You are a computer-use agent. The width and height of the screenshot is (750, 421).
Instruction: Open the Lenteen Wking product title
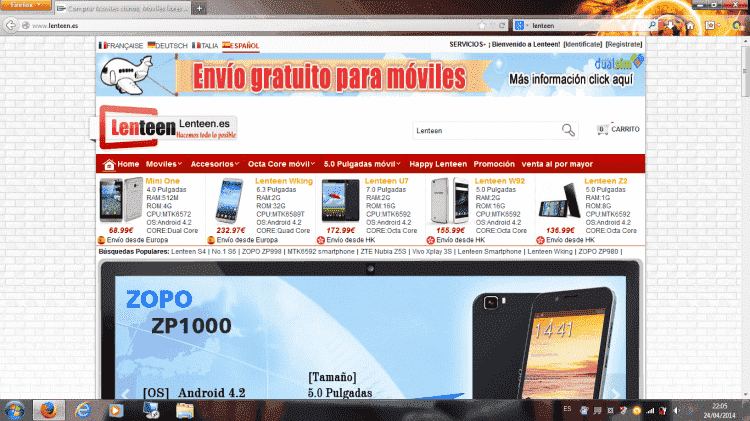[x=284, y=181]
